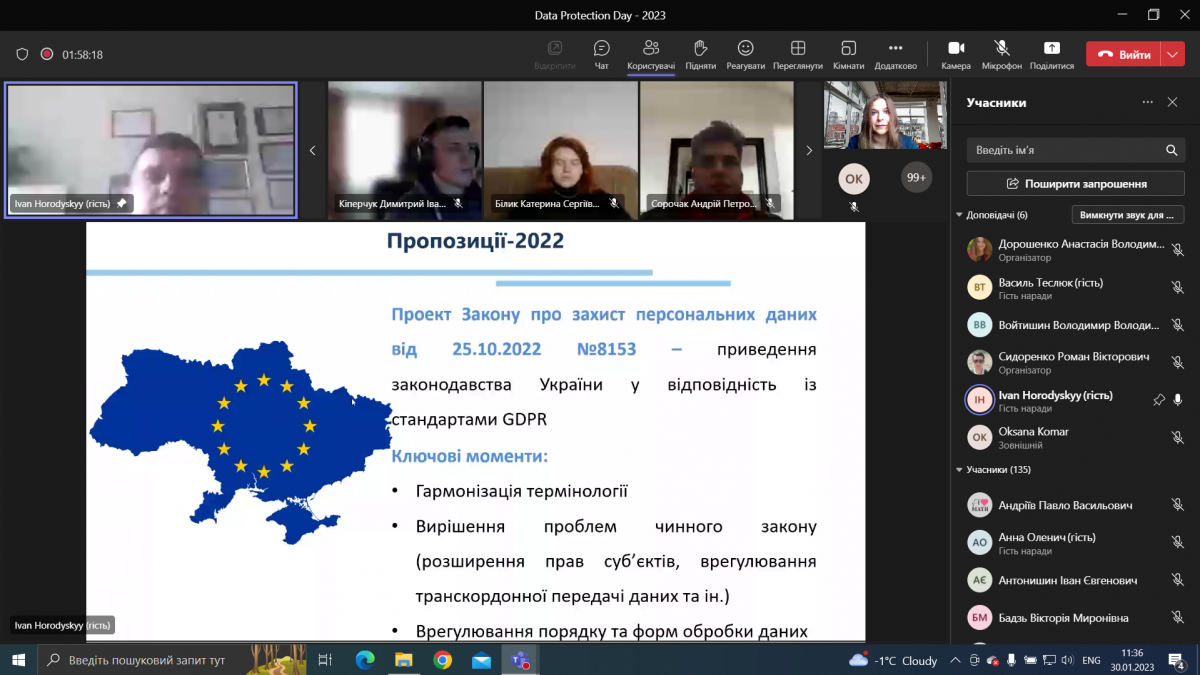The width and height of the screenshot is (1200, 675).
Task: Click the OK participant avatar circle
Action: tap(854, 179)
